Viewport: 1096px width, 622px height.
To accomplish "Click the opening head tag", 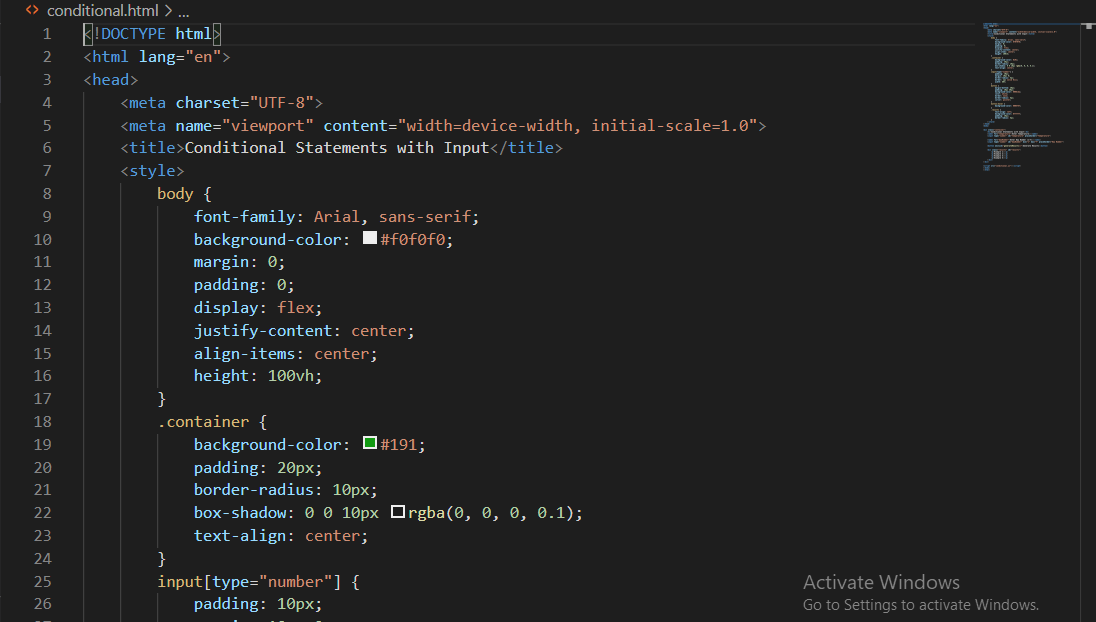I will point(110,80).
